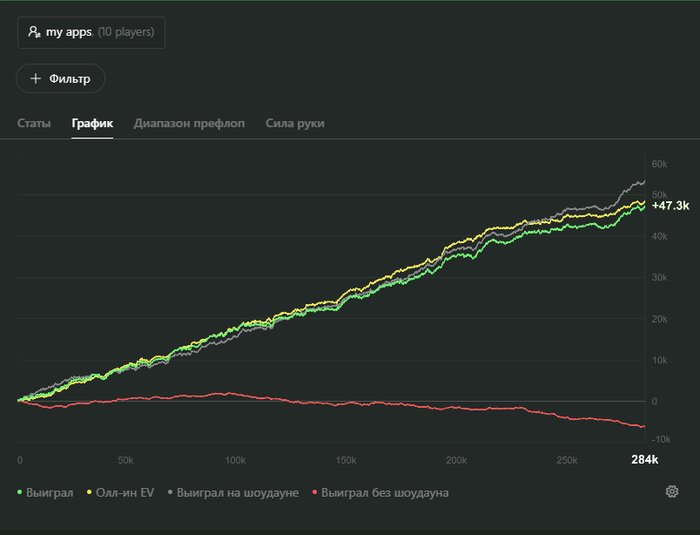
Task: Toggle the Выиграл на шоудауне legend label
Action: tap(237, 493)
